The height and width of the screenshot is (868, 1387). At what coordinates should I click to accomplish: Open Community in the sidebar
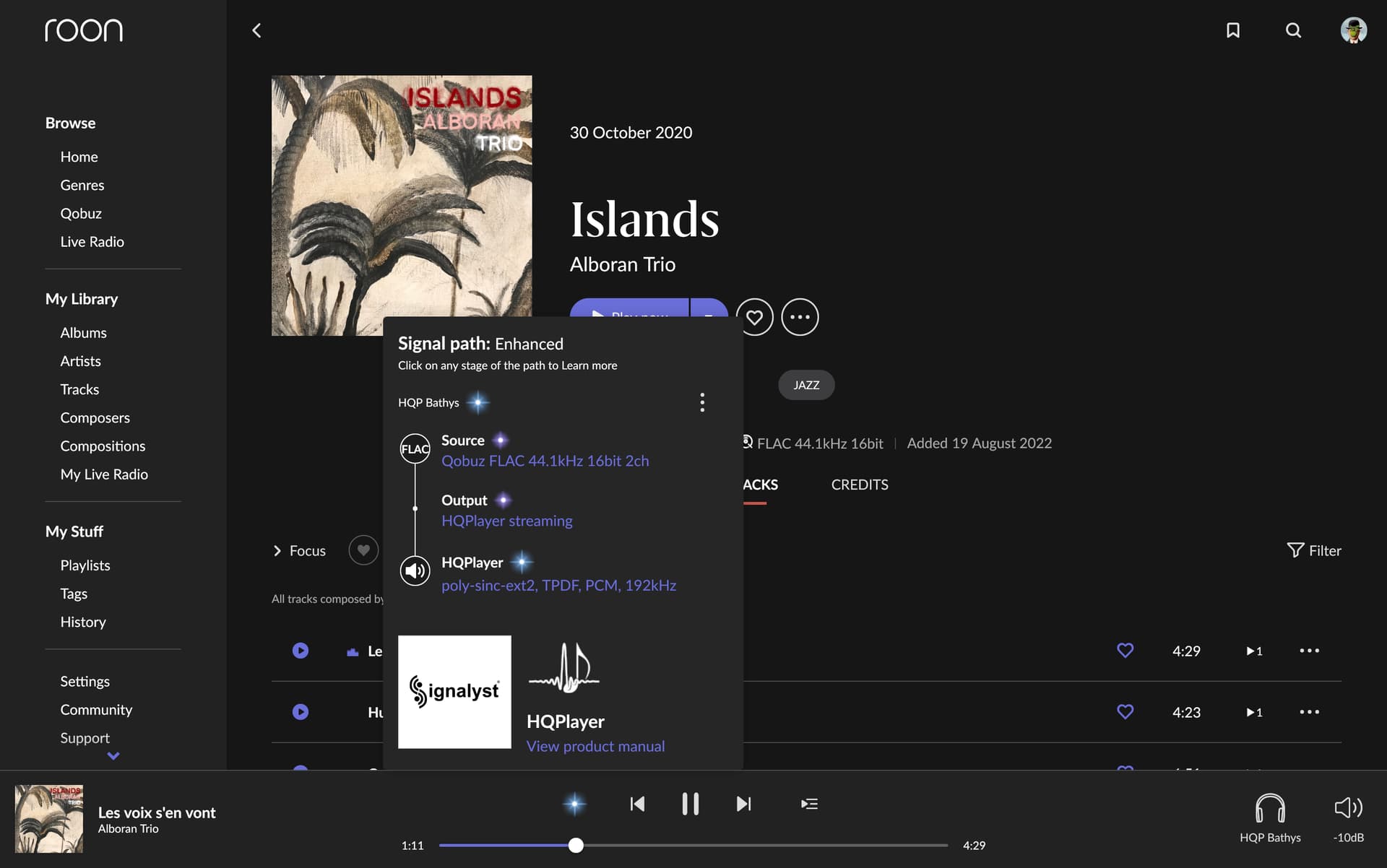pos(96,710)
